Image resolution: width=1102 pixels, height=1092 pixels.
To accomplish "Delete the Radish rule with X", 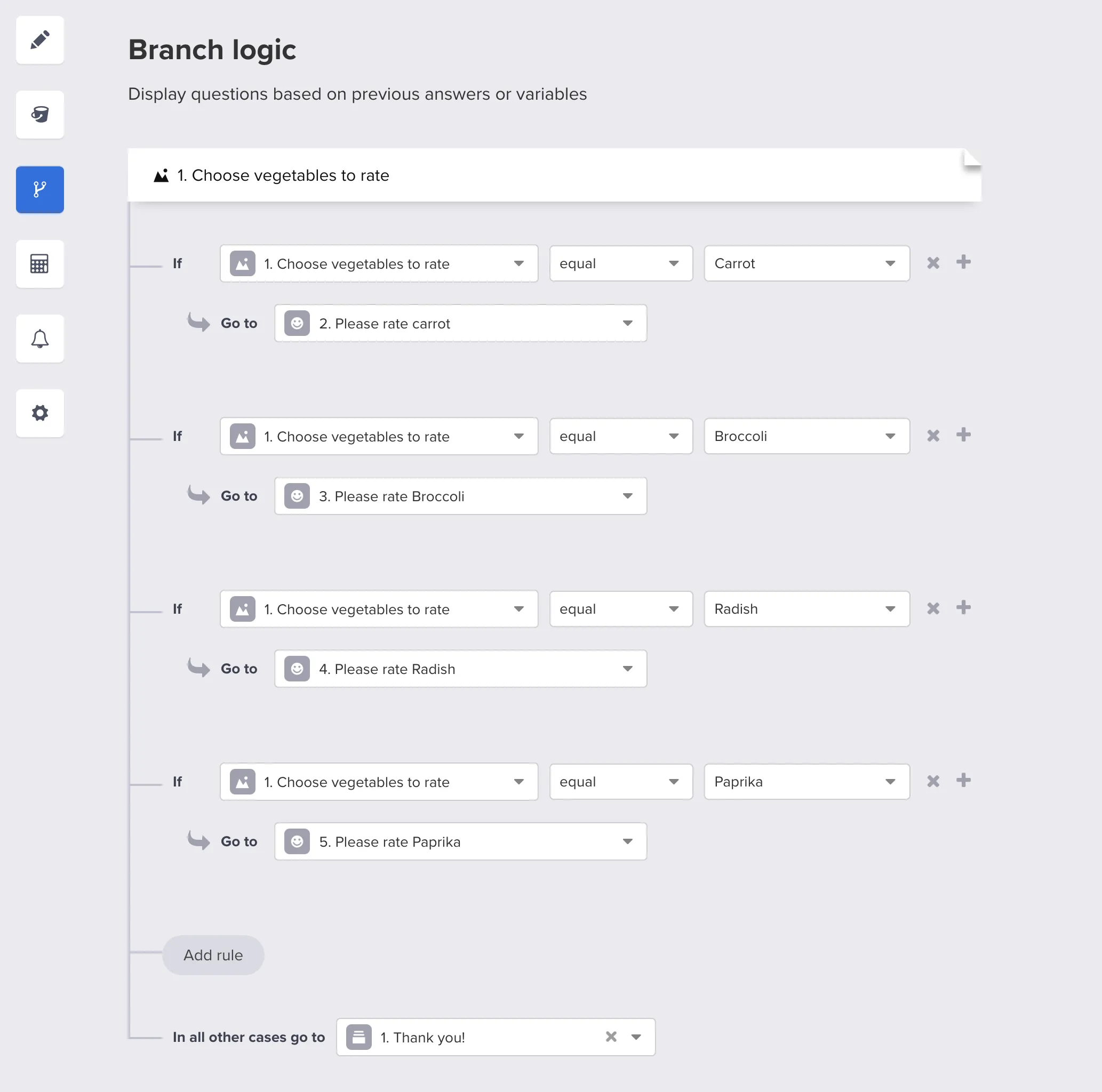I will click(x=932, y=608).
